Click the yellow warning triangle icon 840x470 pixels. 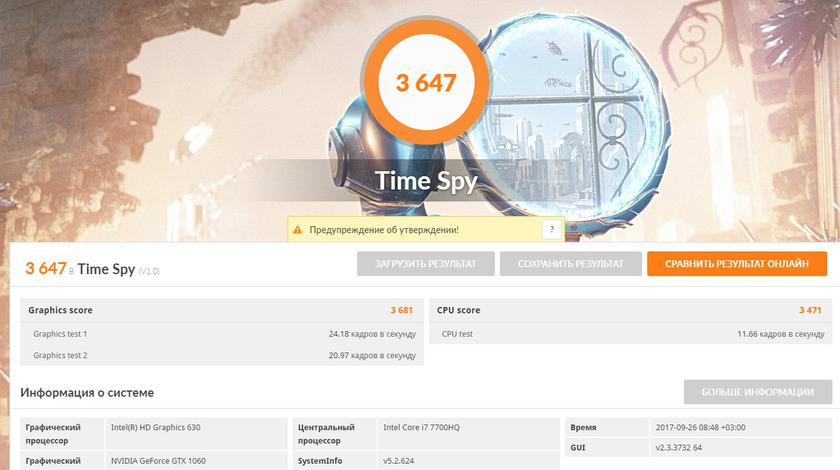click(297, 230)
